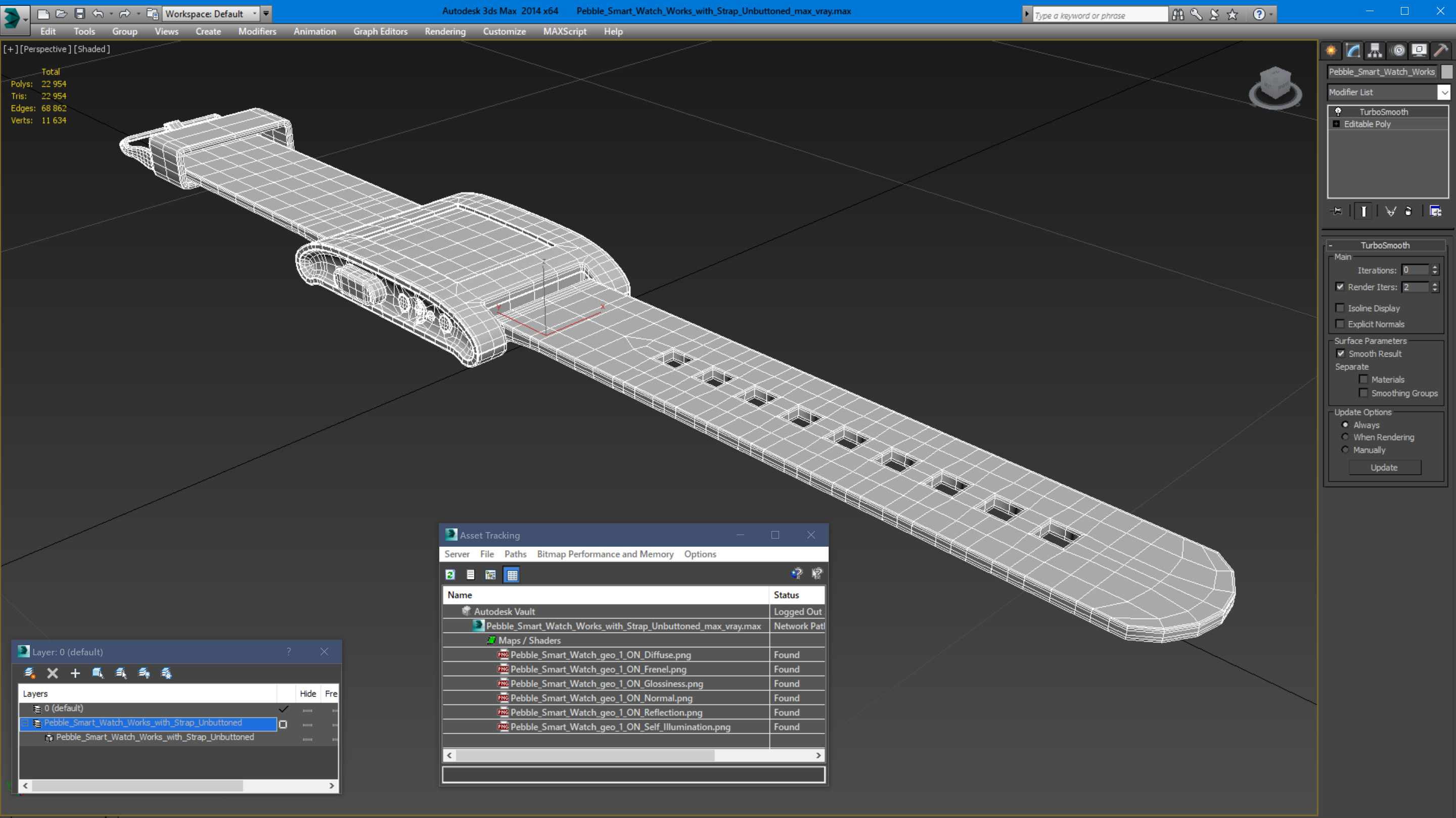The width and height of the screenshot is (1456, 818).
Task: Click the Save File toolbar icon
Action: (80, 14)
